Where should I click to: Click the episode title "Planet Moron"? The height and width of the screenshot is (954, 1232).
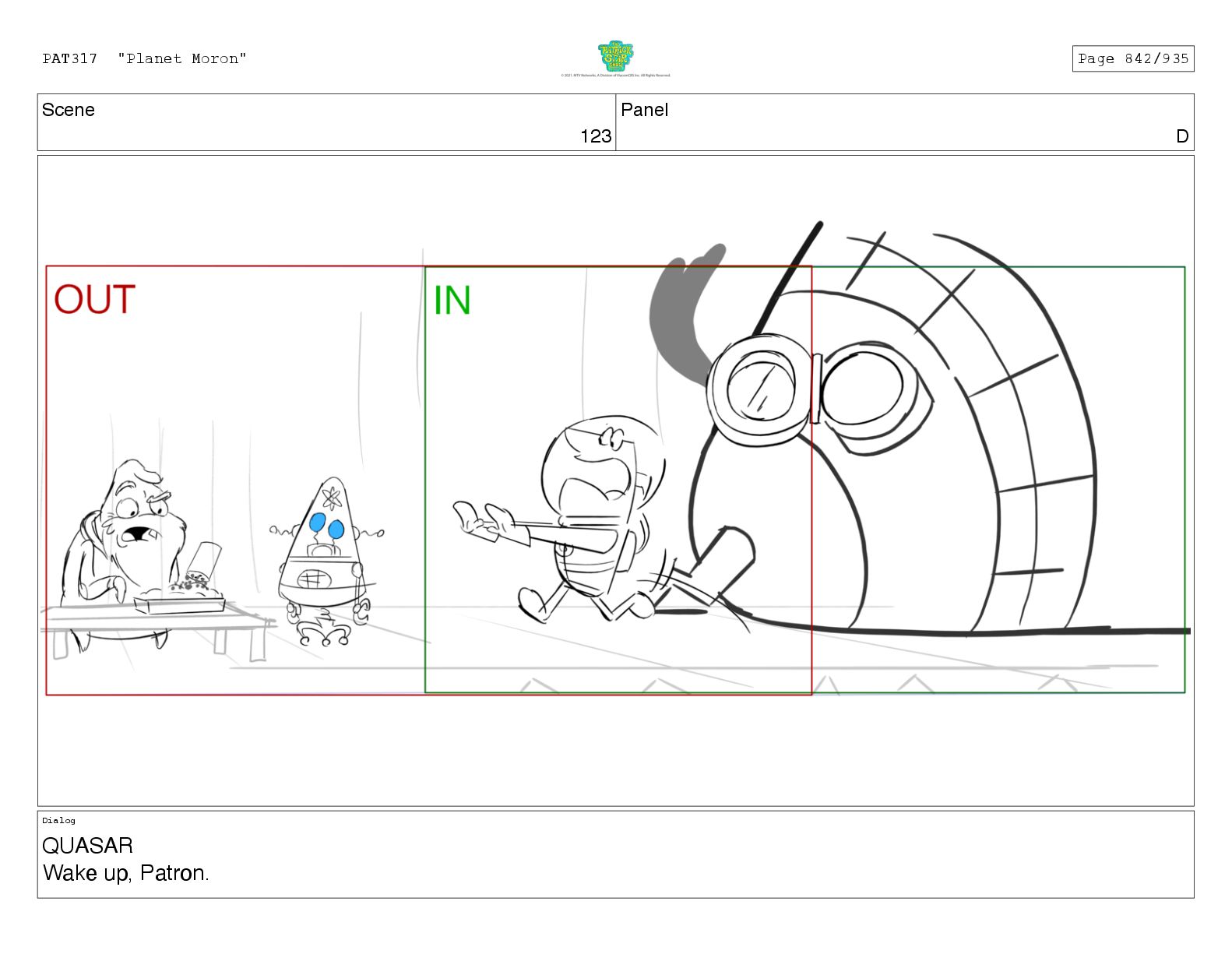182,58
